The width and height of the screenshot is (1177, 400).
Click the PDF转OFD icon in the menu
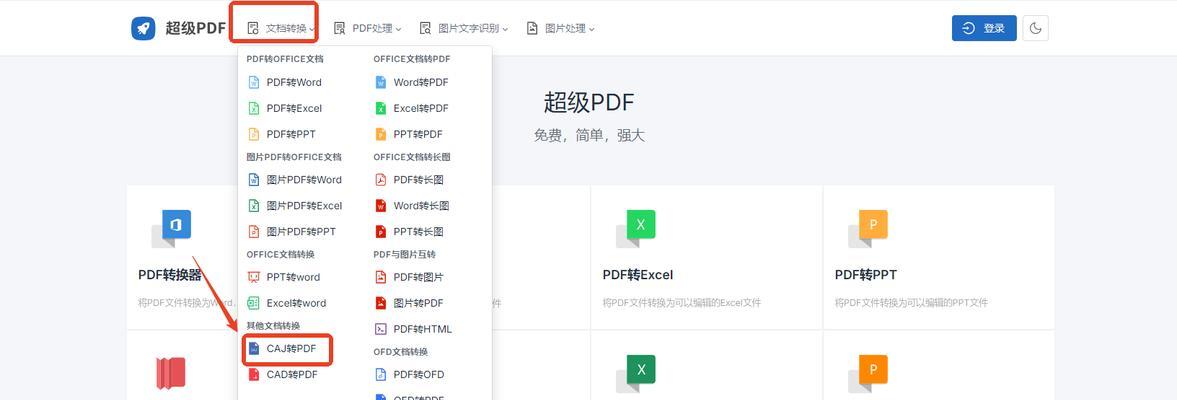point(381,374)
